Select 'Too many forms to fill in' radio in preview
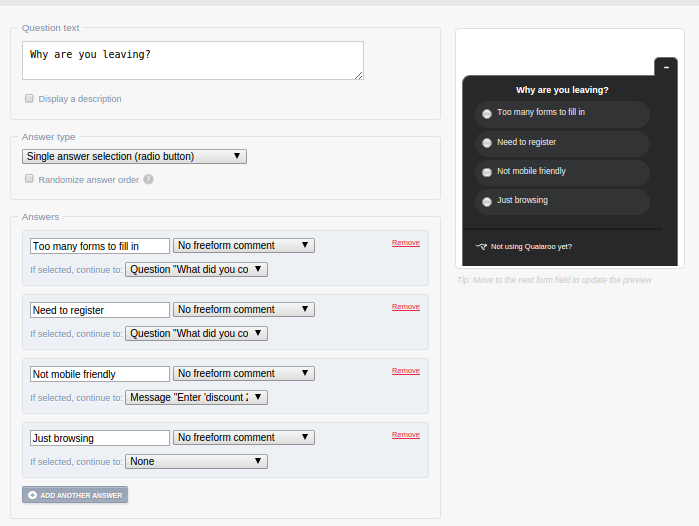 (x=487, y=114)
